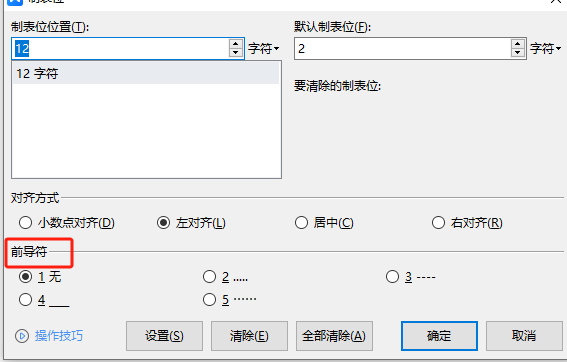567x362 pixels.
Task: Click the 设置(S) button
Action: (164, 336)
